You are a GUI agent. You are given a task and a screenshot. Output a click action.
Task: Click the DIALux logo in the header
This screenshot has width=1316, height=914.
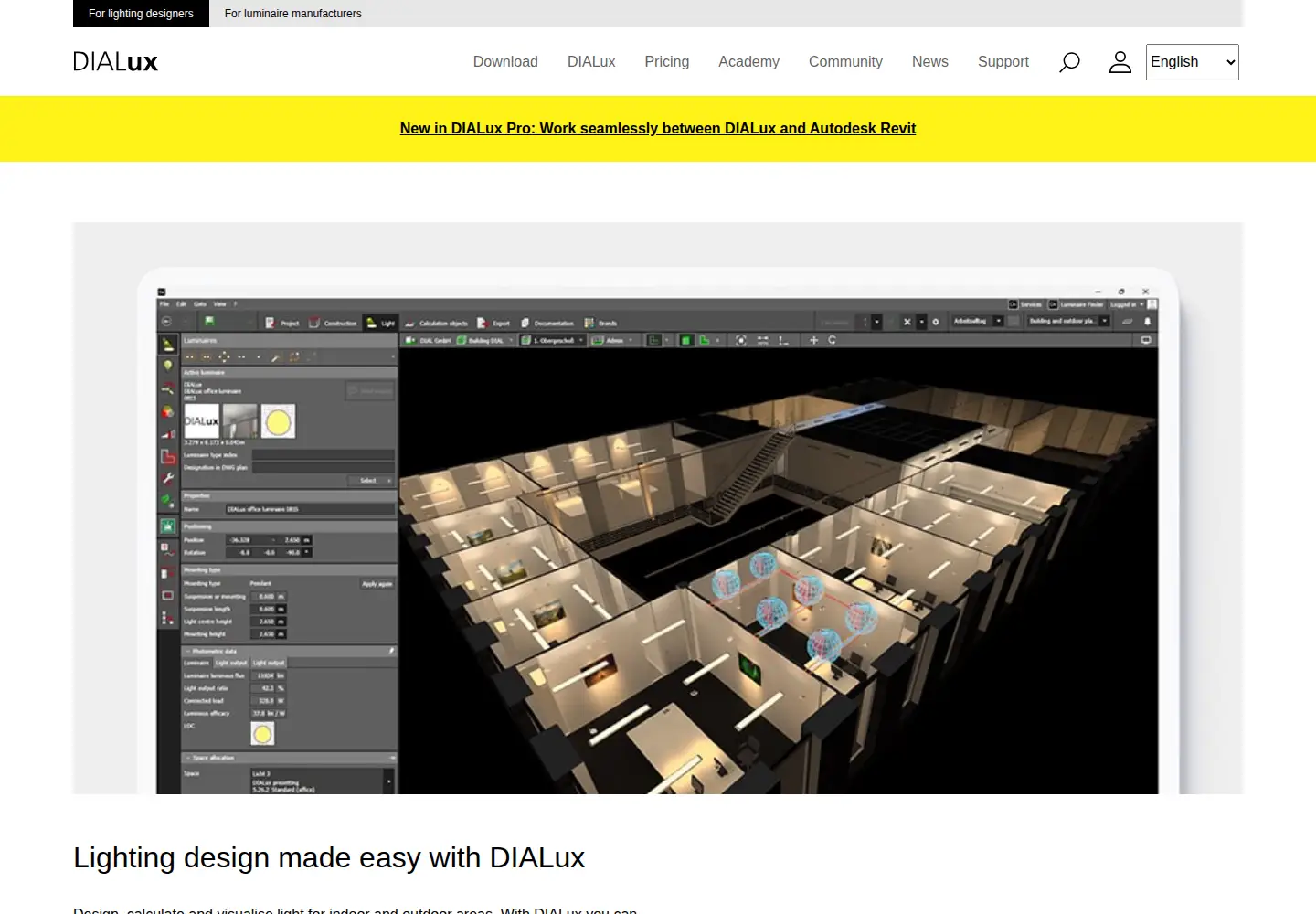click(116, 62)
